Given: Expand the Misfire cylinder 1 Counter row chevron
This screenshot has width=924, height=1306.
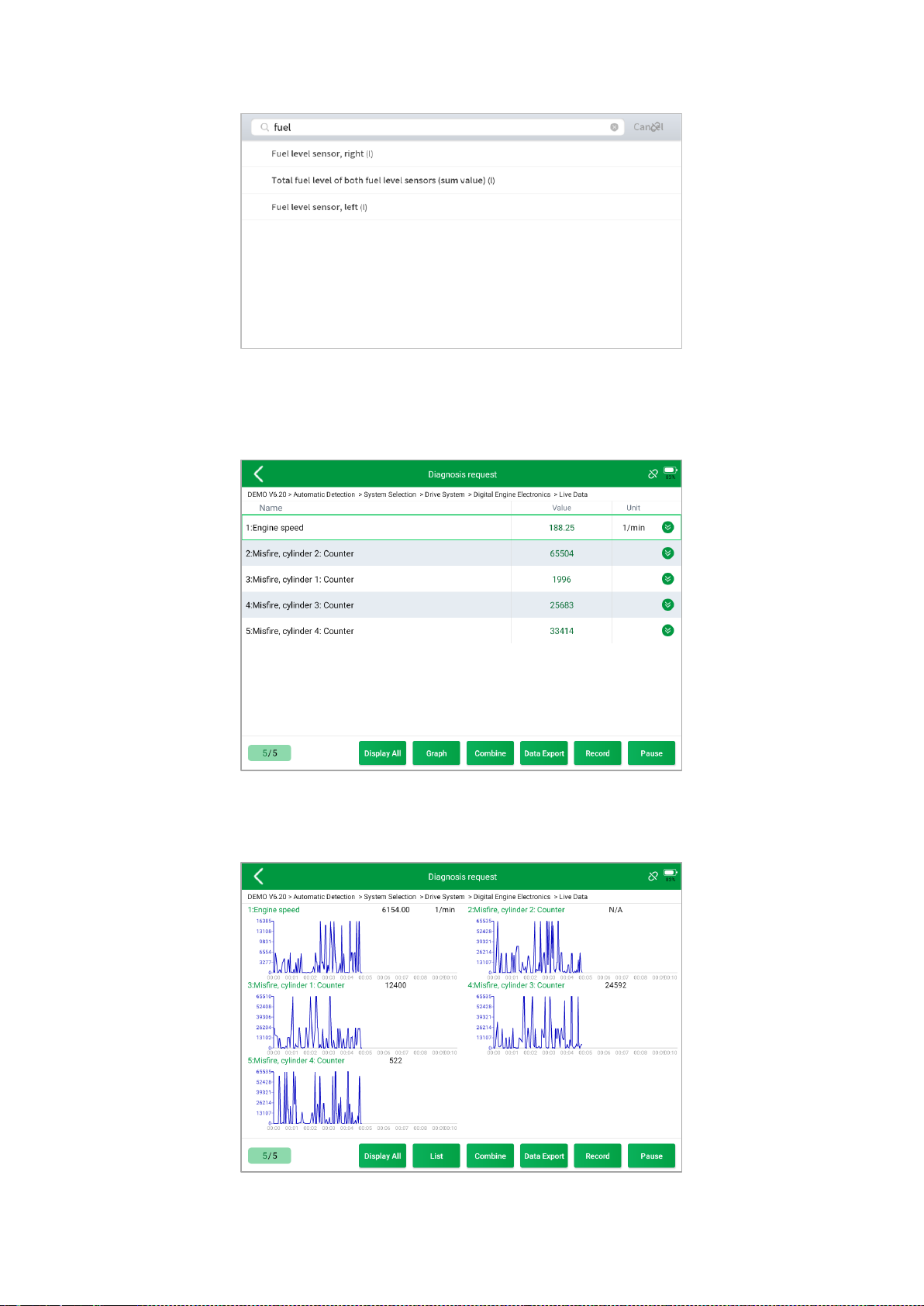Looking at the screenshot, I should pos(667,579).
